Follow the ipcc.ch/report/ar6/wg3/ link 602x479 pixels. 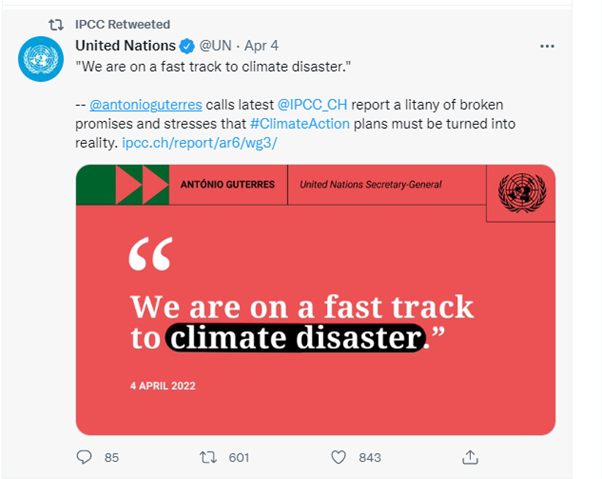tap(200, 143)
